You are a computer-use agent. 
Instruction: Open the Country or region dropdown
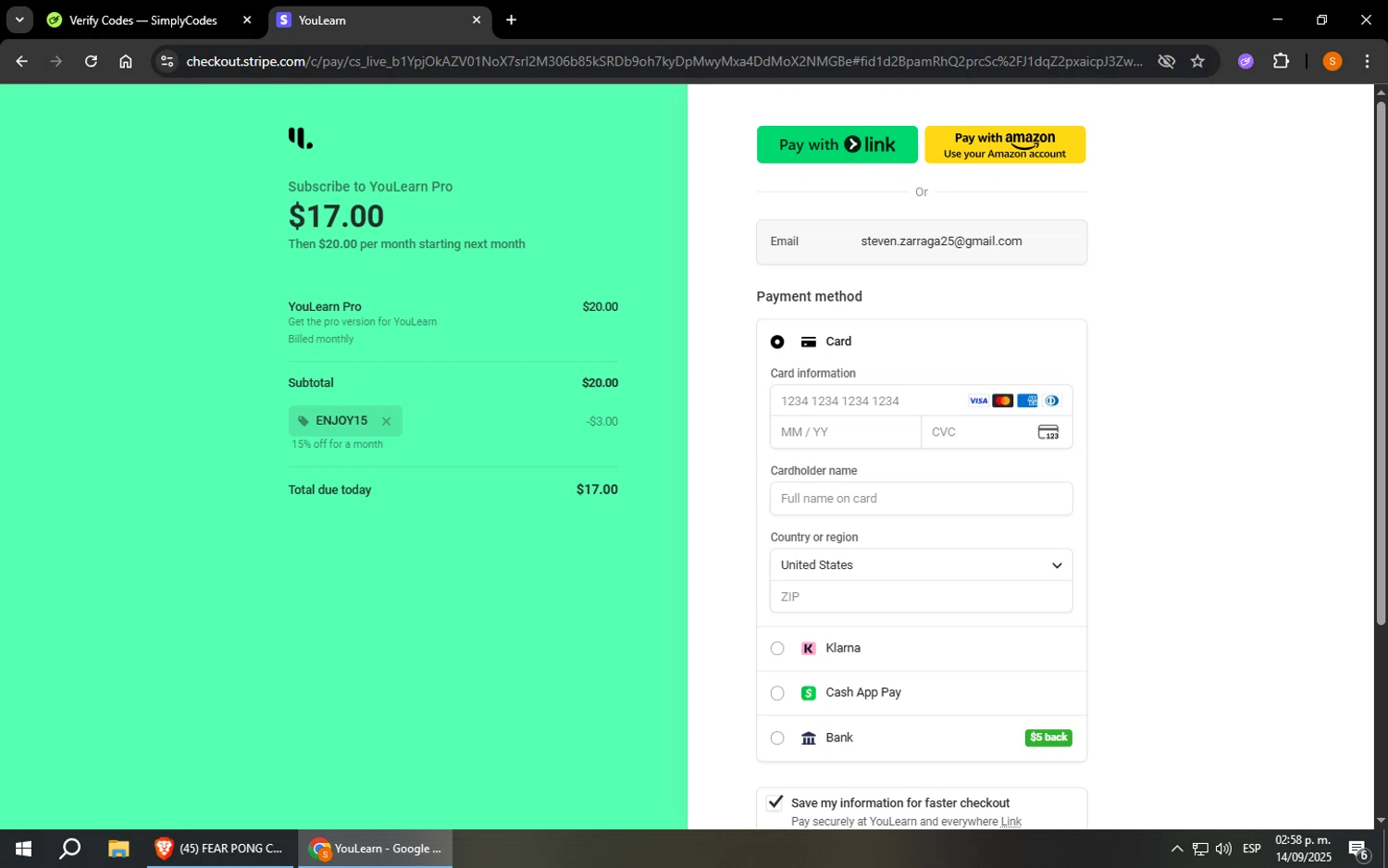[921, 565]
